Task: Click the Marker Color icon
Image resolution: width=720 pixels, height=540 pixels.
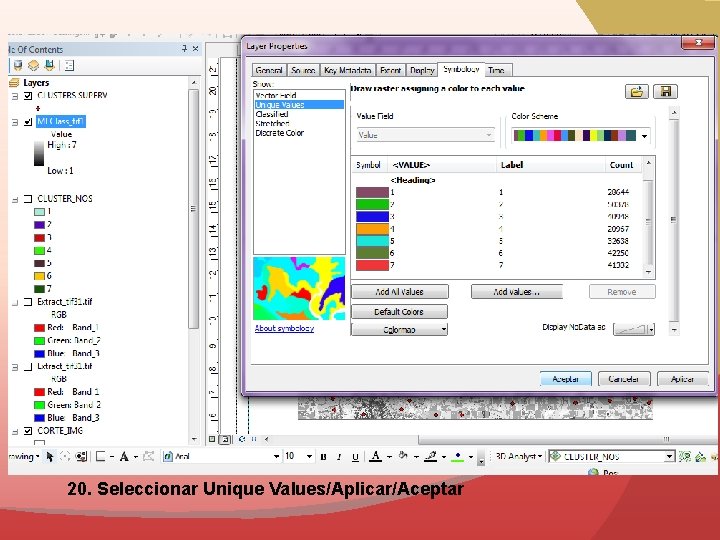Action: [457, 456]
